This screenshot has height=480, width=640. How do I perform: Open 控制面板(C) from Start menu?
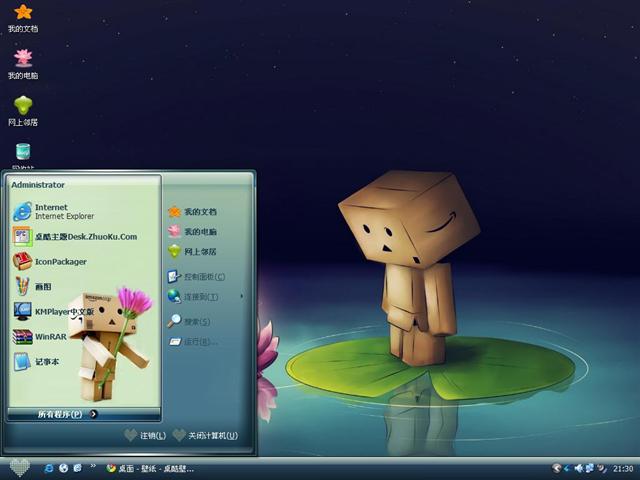pyautogui.click(x=203, y=277)
